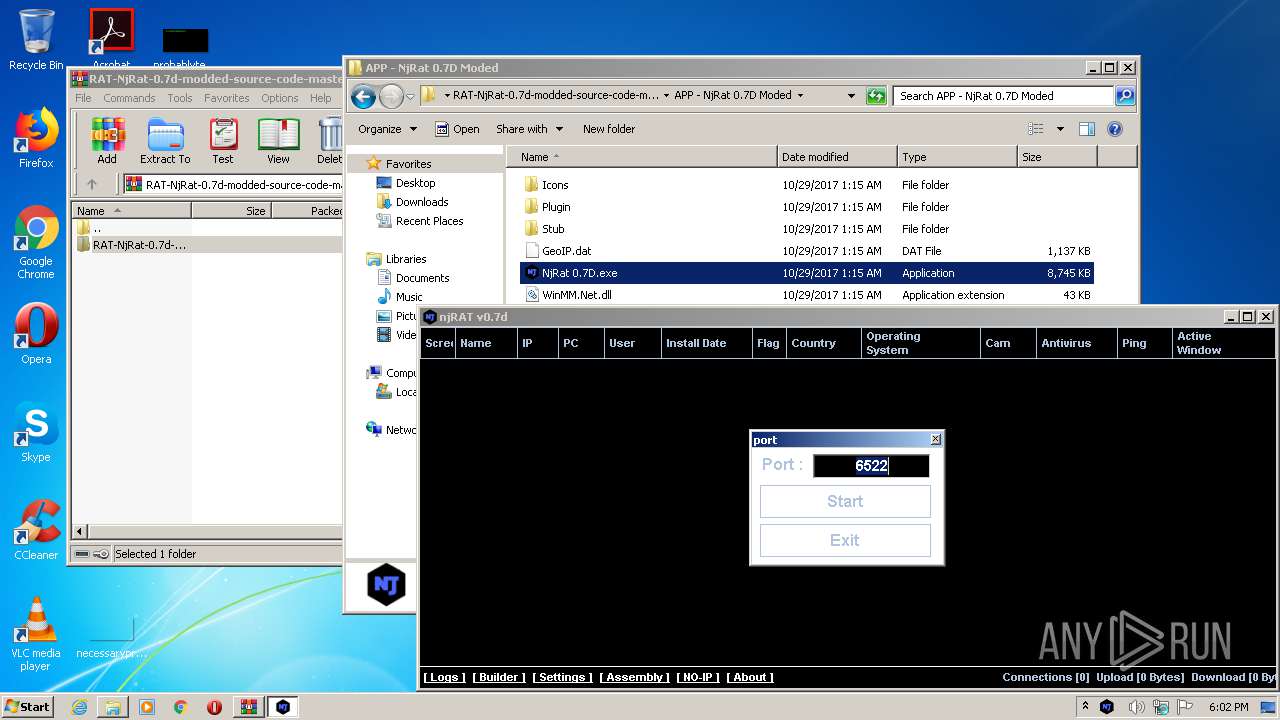1280x720 pixels.
Task: Open Explorer help icon
Action: (1115, 129)
